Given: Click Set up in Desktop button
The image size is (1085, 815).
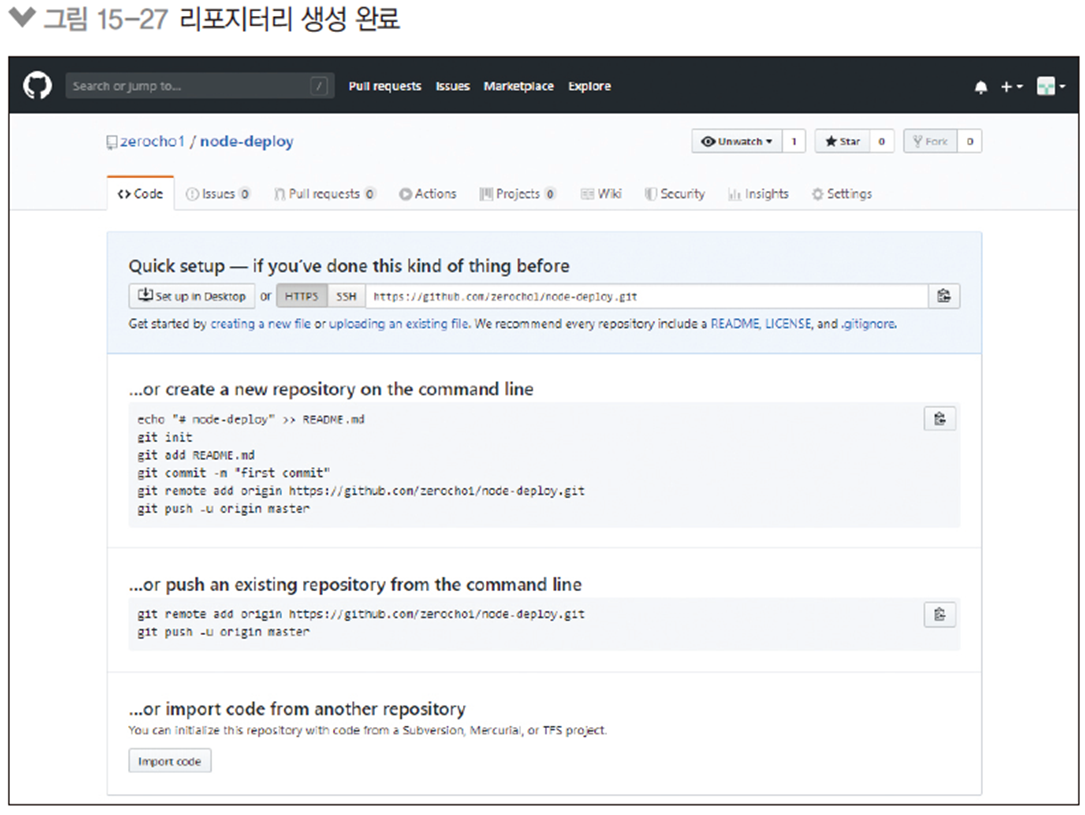Looking at the screenshot, I should tap(192, 296).
